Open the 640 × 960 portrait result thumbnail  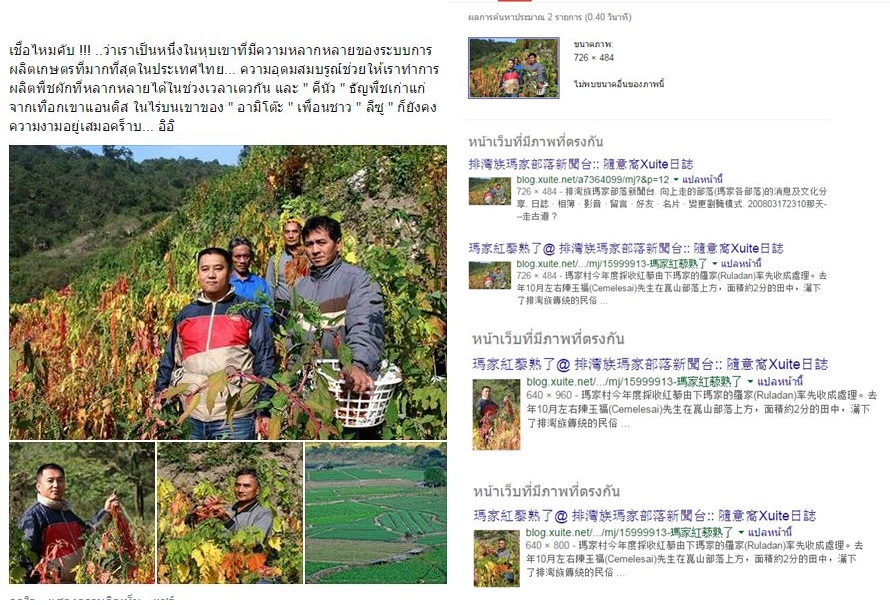497,415
